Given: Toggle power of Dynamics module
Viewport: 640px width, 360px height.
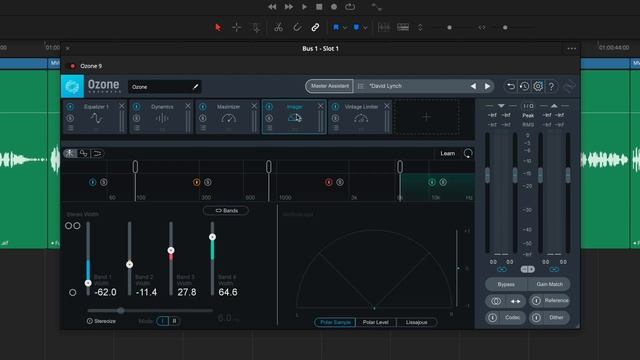Looking at the screenshot, I should [x=136, y=107].
